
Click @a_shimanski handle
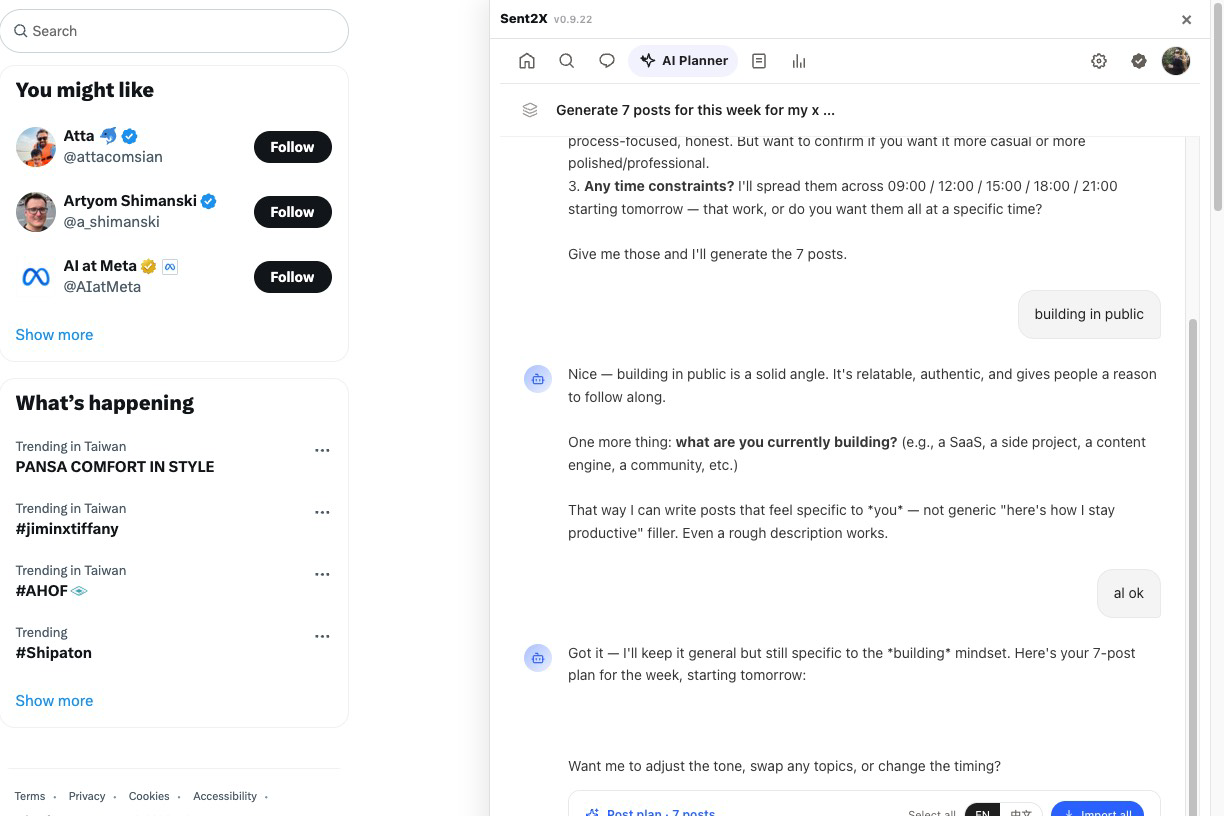pos(111,222)
